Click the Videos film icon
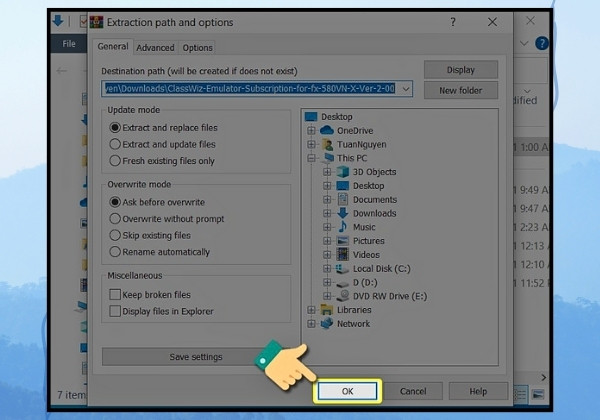 (342, 254)
